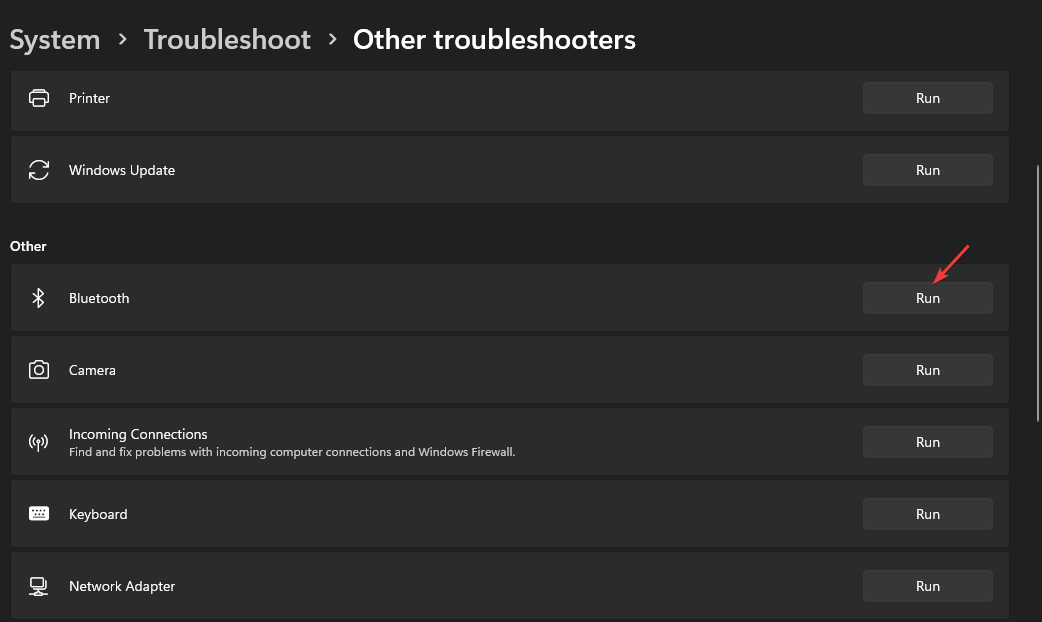Run the Bluetooth troubleshooter
Viewport: 1042px width, 622px height.
pos(928,298)
